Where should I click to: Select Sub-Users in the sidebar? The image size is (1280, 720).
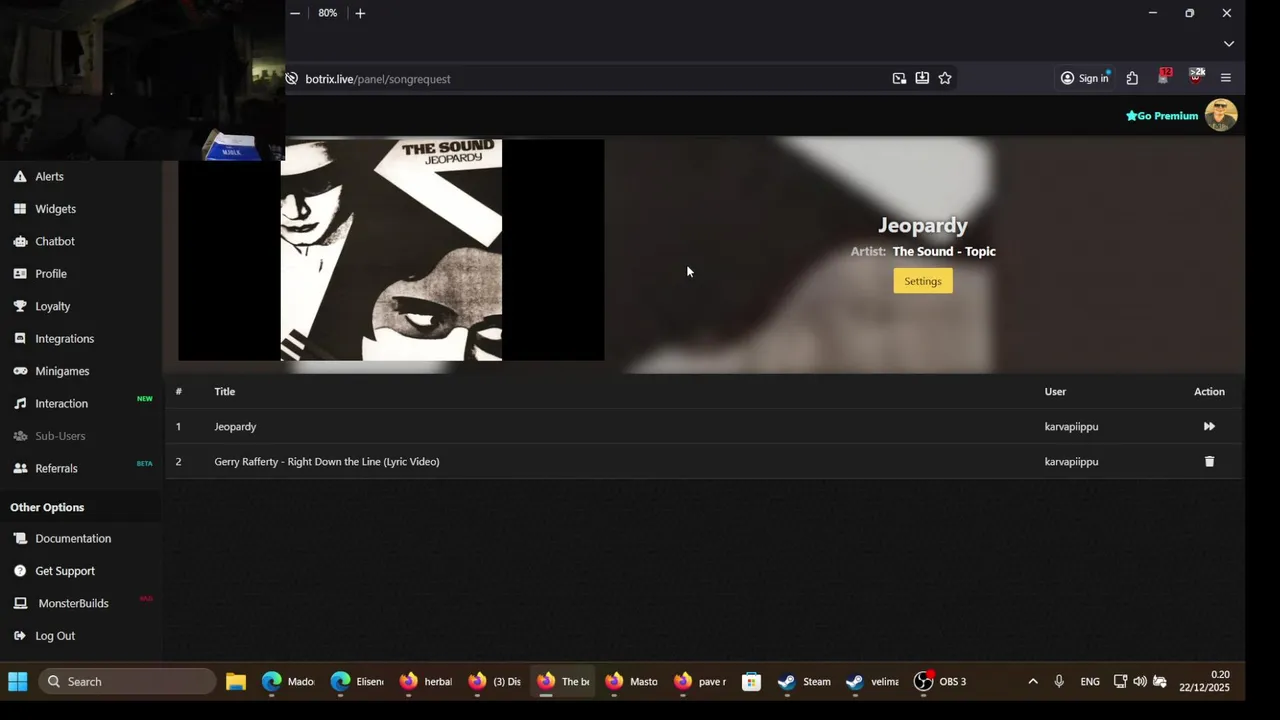(x=60, y=436)
